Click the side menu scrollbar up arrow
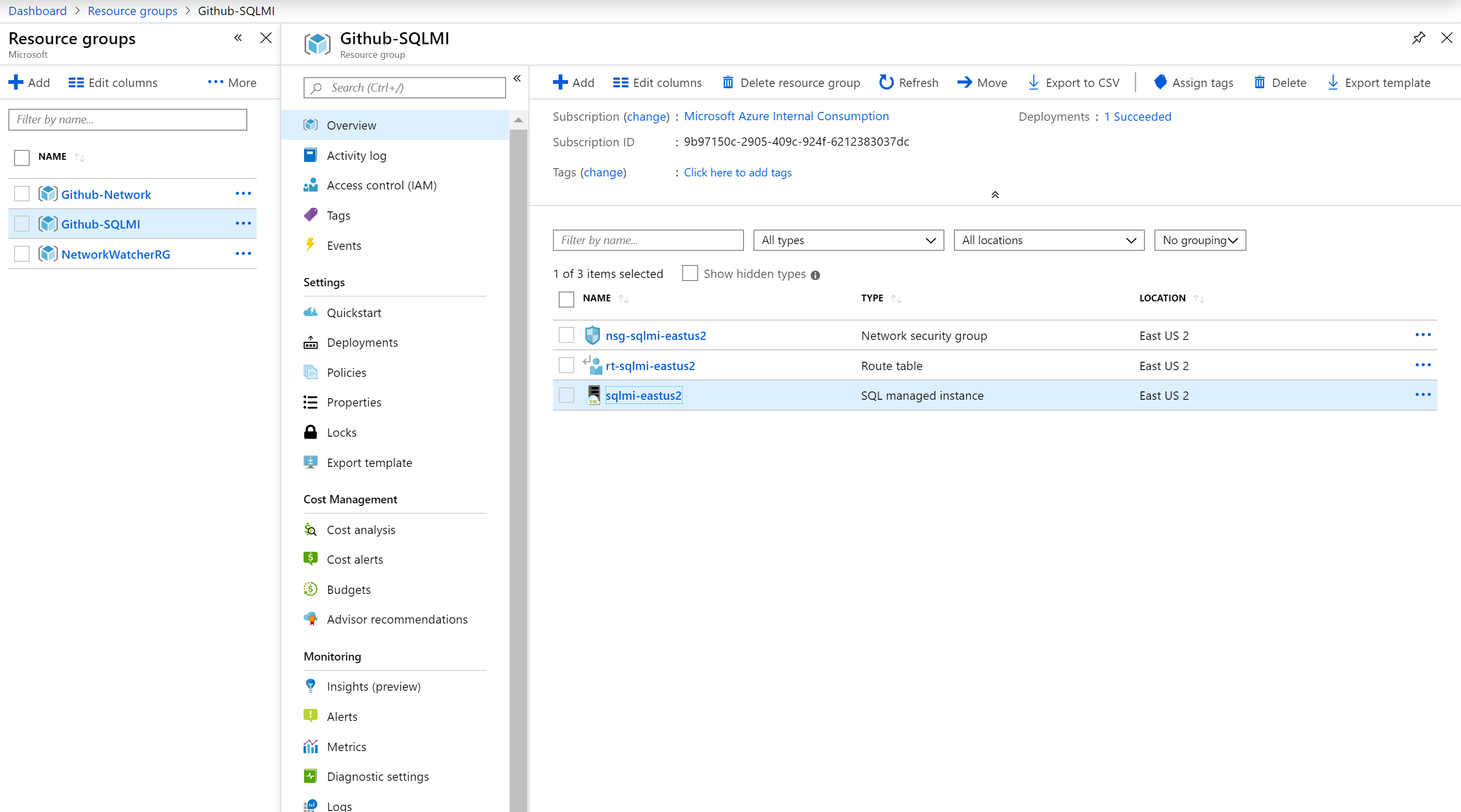 (x=519, y=120)
